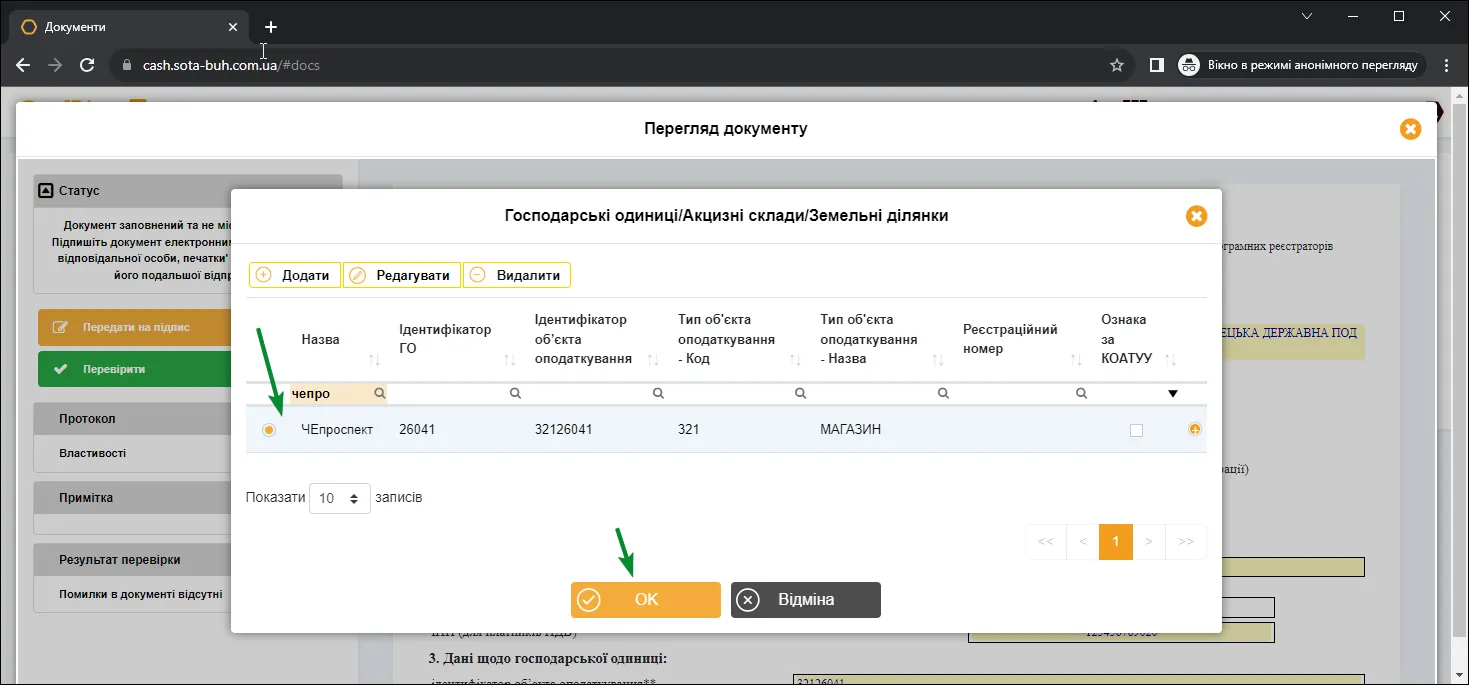Click the Додати button

coord(295,275)
